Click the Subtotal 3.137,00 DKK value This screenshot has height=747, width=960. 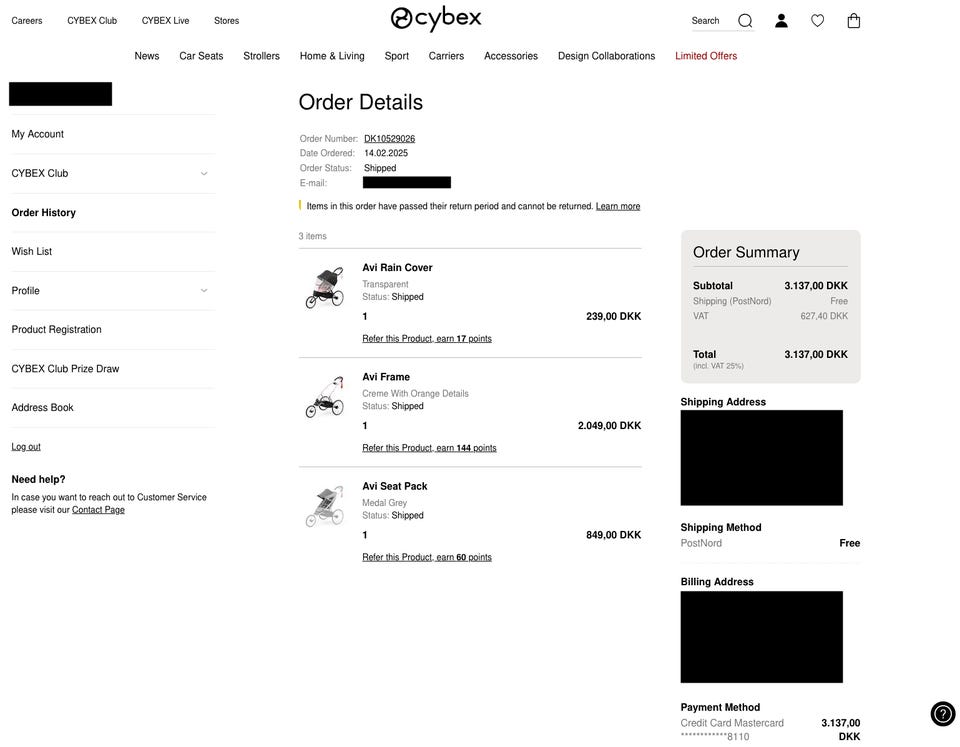(816, 286)
